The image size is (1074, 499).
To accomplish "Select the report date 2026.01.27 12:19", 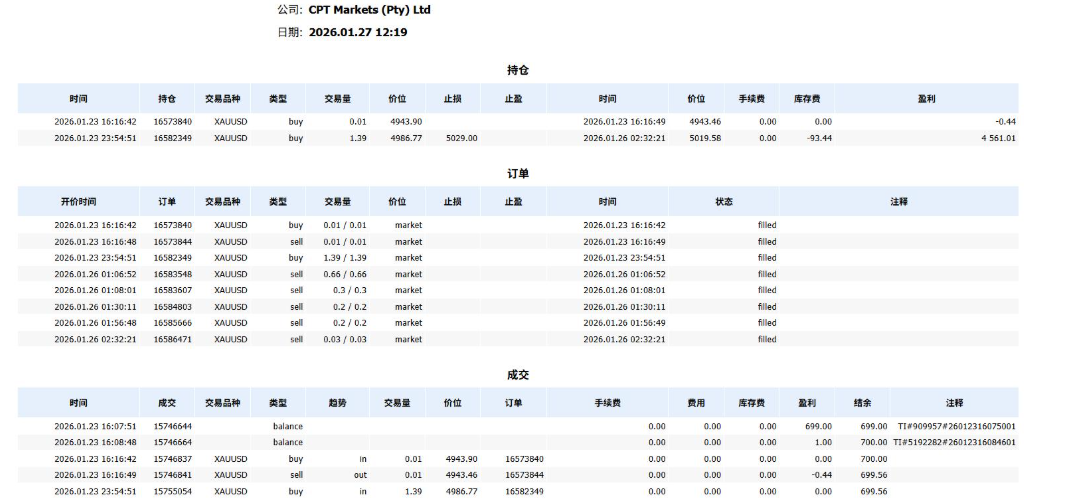I will pyautogui.click(x=357, y=32).
